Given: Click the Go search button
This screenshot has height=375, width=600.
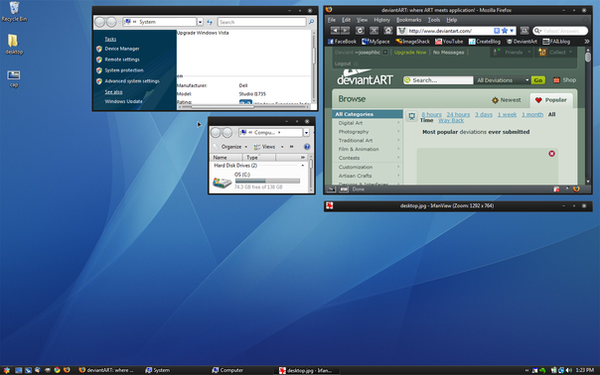Looking at the screenshot, I should click(x=538, y=80).
